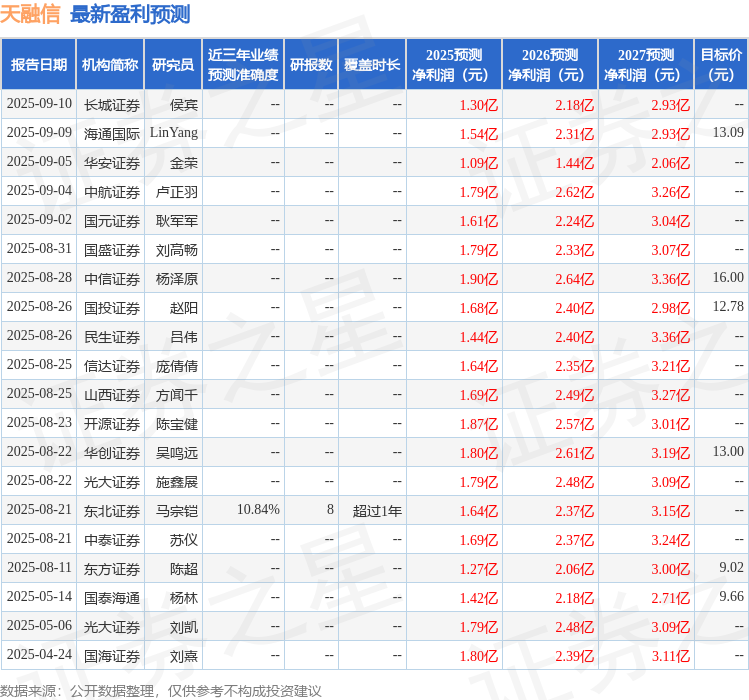Click researcher name 方闻千

coord(177,395)
